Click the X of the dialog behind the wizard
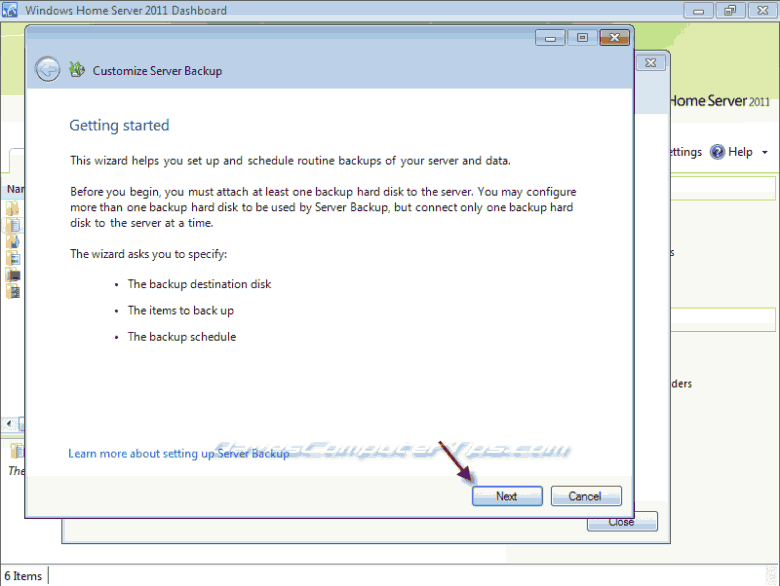Viewport: 780px width, 586px height. coord(651,63)
